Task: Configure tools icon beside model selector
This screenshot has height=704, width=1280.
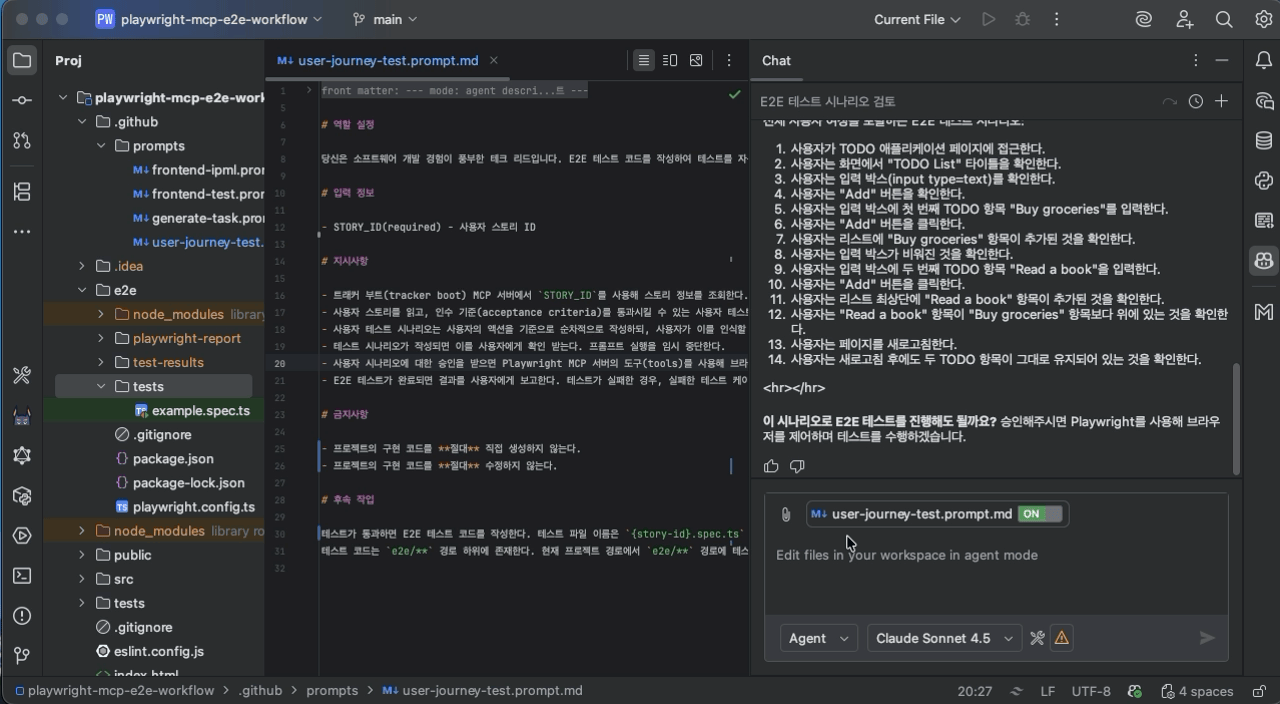Action: (x=1037, y=638)
